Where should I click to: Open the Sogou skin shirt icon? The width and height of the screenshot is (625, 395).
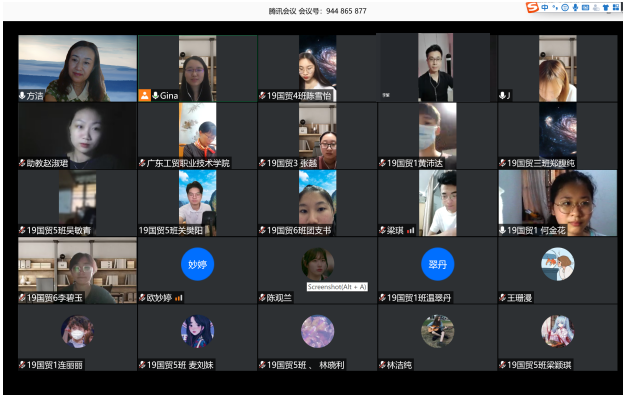tap(606, 8)
